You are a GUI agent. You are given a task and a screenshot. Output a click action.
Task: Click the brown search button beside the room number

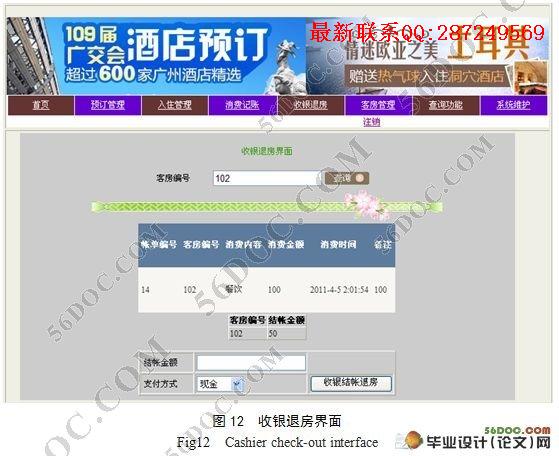pos(347,178)
